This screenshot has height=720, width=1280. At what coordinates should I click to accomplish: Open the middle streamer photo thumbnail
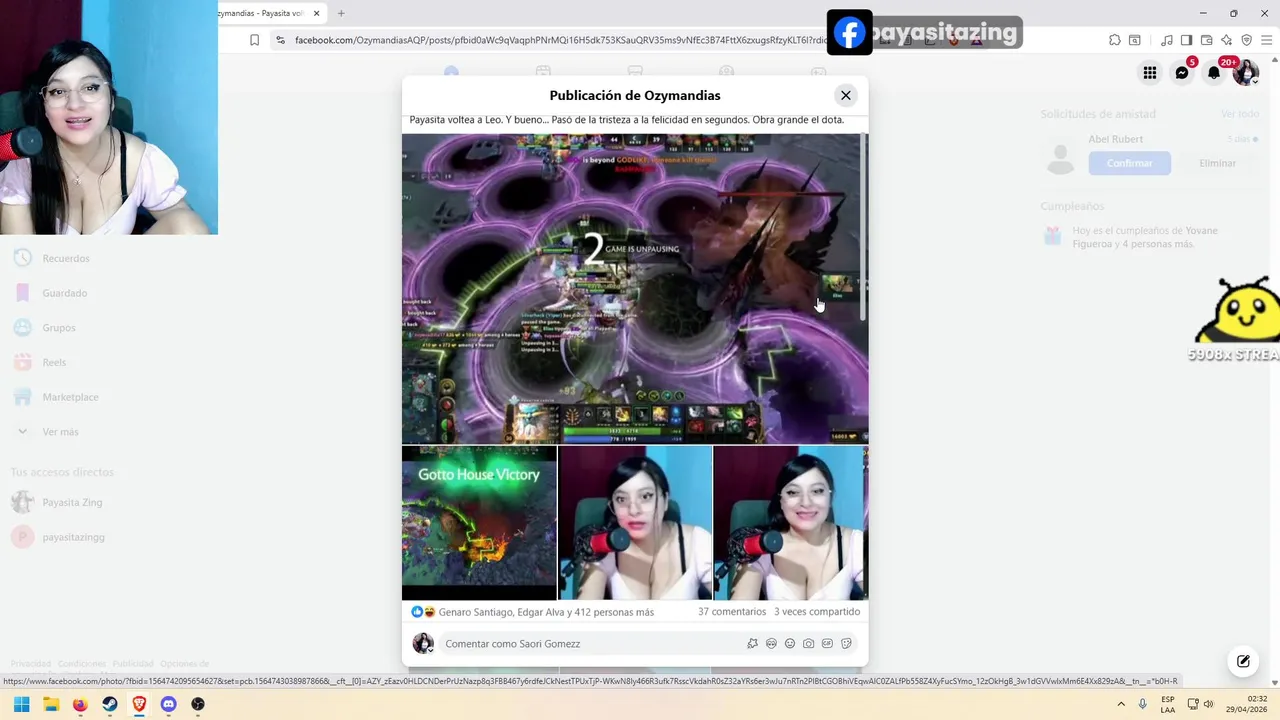[635, 523]
